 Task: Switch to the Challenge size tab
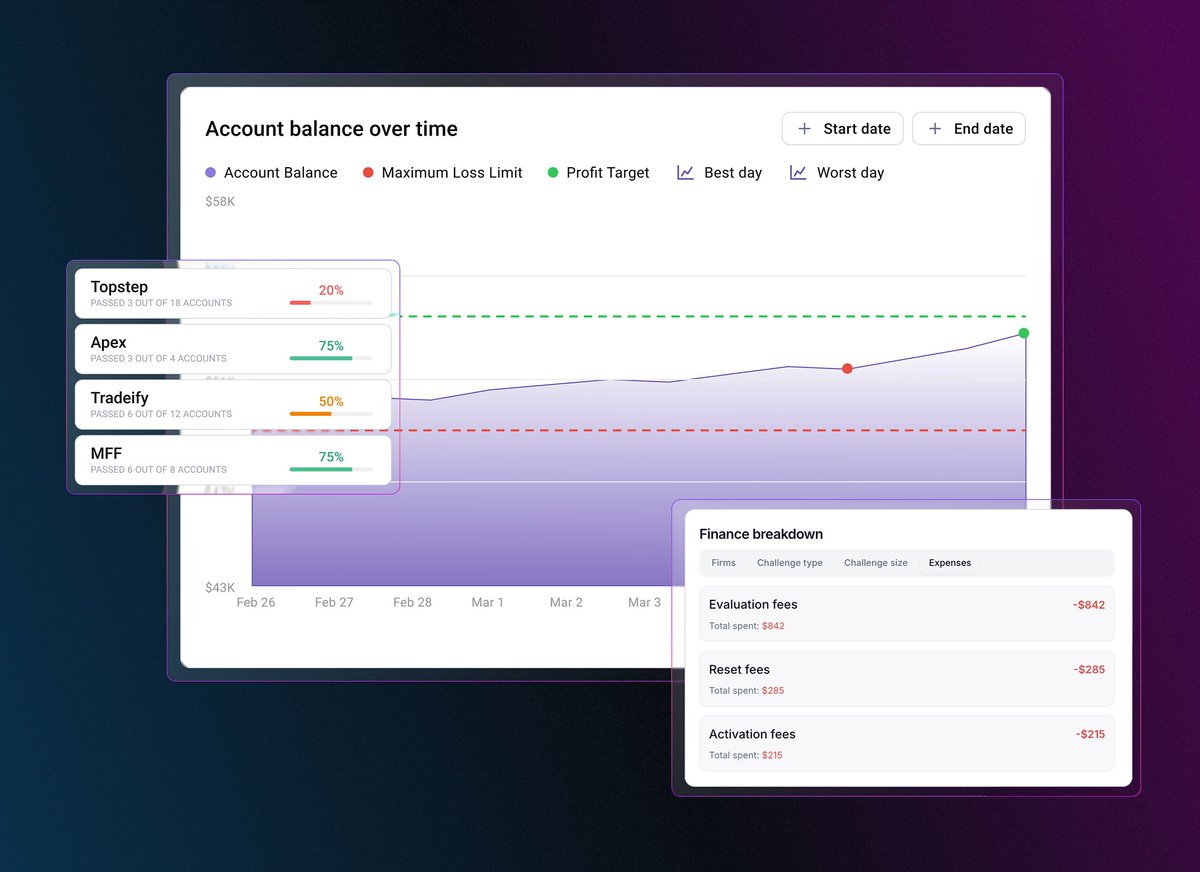tap(876, 563)
